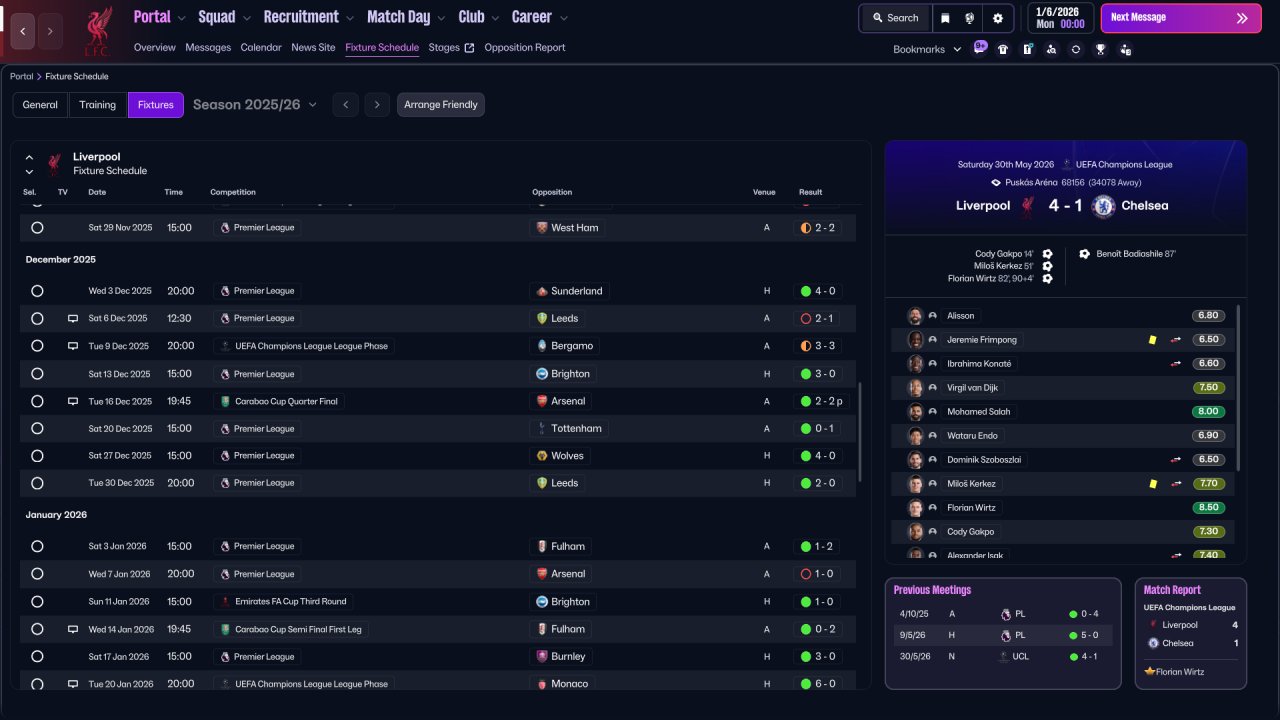This screenshot has height=720, width=1280.
Task: Click the Chelsea crest in the match header
Action: click(1104, 206)
